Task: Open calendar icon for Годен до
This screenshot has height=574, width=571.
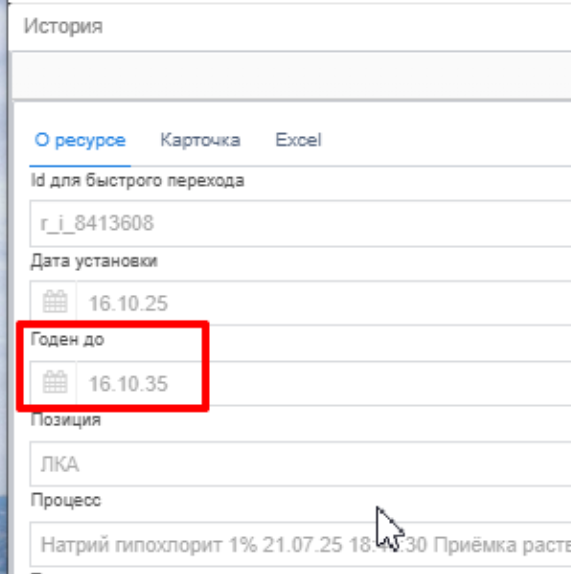Action: pos(55,382)
